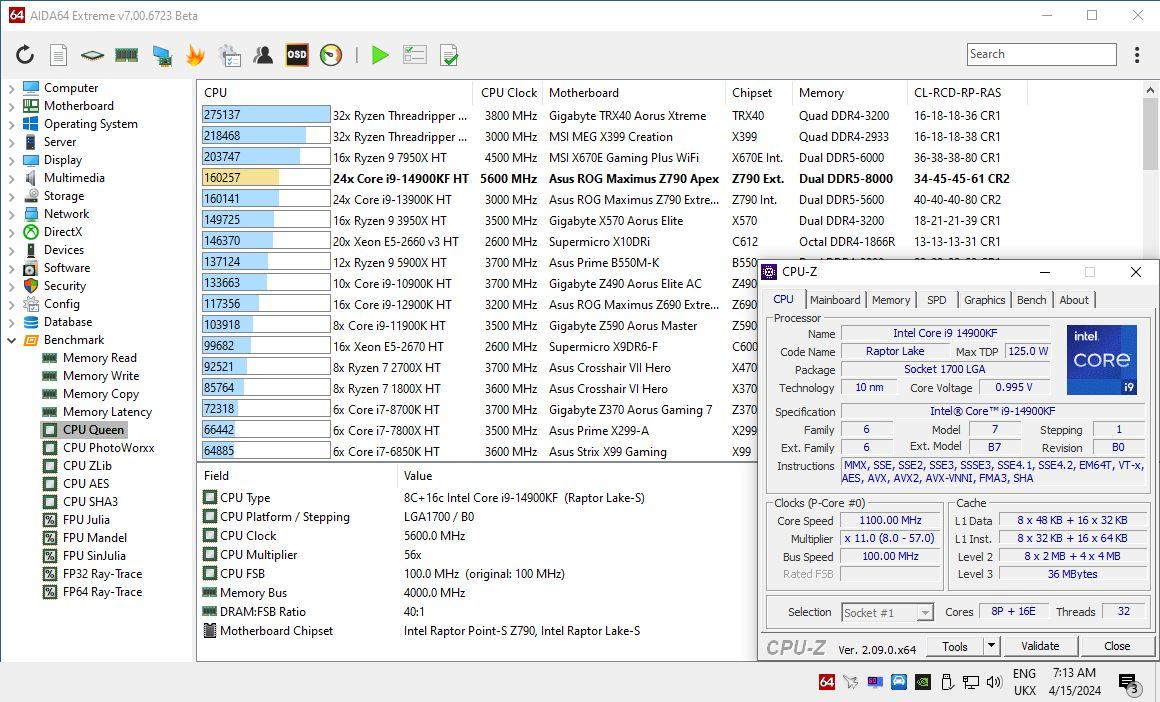This screenshot has height=702, width=1160.
Task: Open the scheduled report clipboard icon
Action: point(230,55)
